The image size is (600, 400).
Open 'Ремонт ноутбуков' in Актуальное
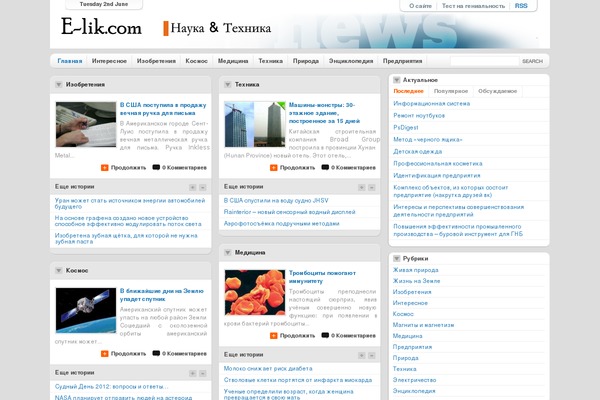(x=419, y=115)
